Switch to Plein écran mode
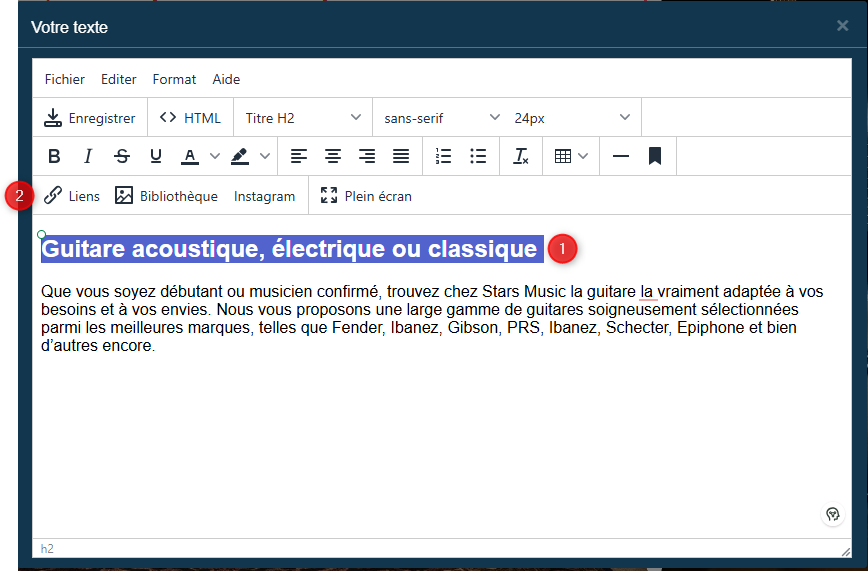The width and height of the screenshot is (868, 571). coord(366,196)
